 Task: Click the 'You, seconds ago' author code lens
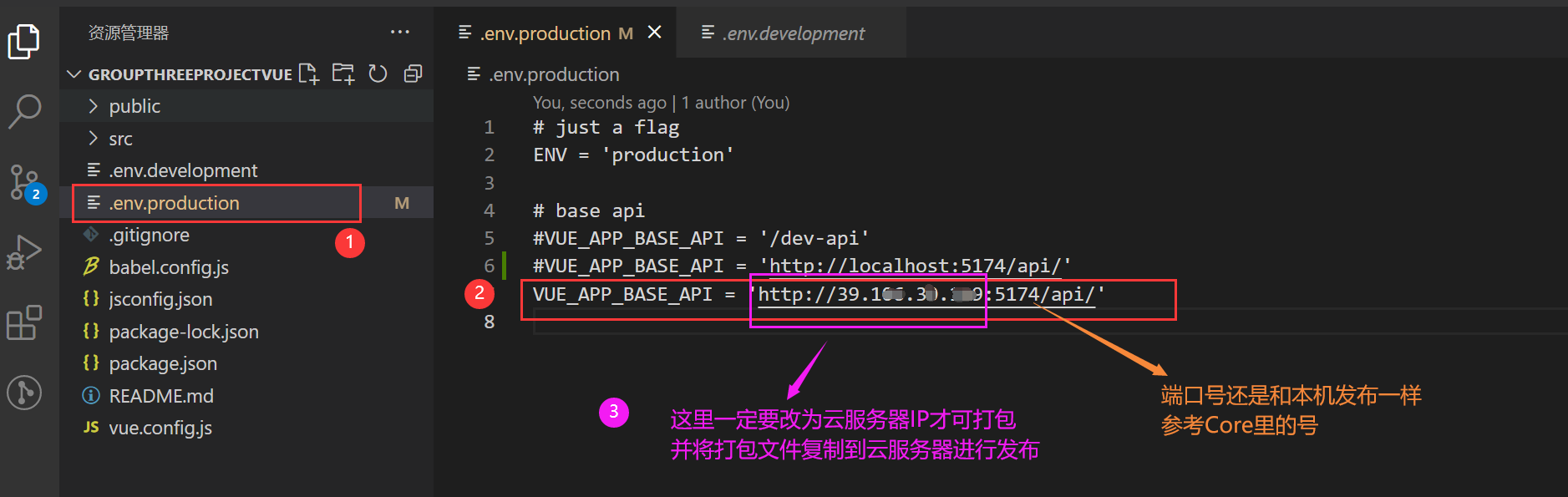coord(661,103)
